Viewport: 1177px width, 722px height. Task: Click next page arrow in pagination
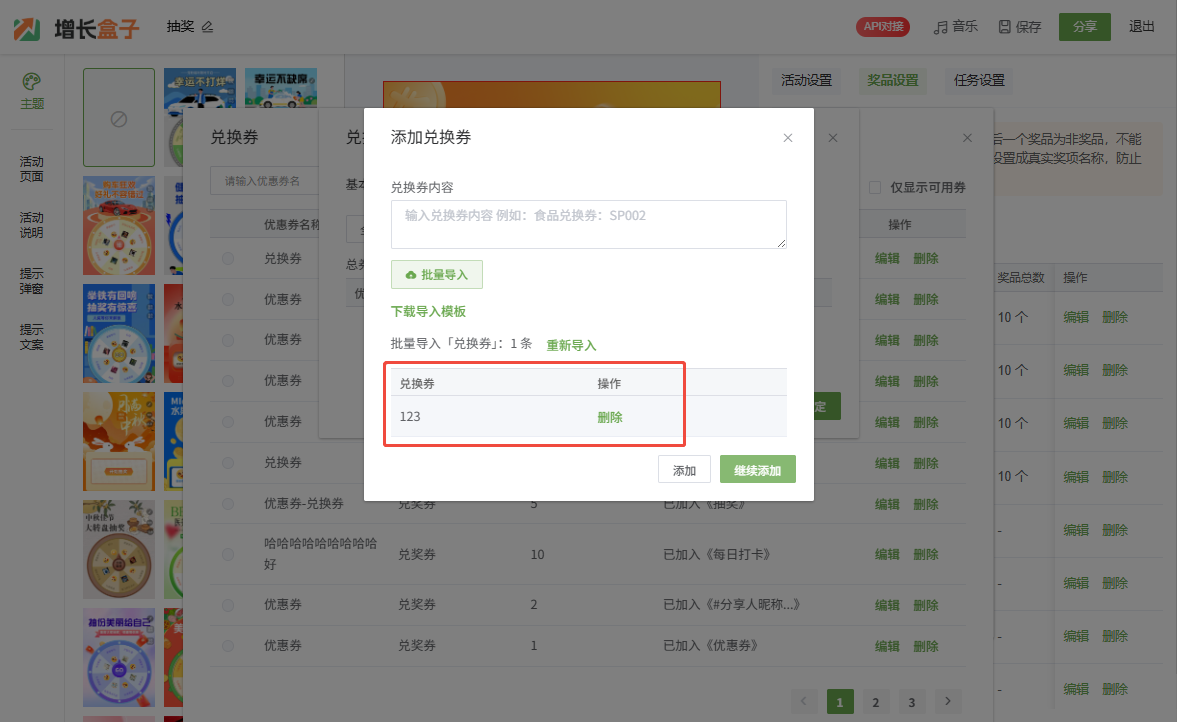[x=947, y=702]
